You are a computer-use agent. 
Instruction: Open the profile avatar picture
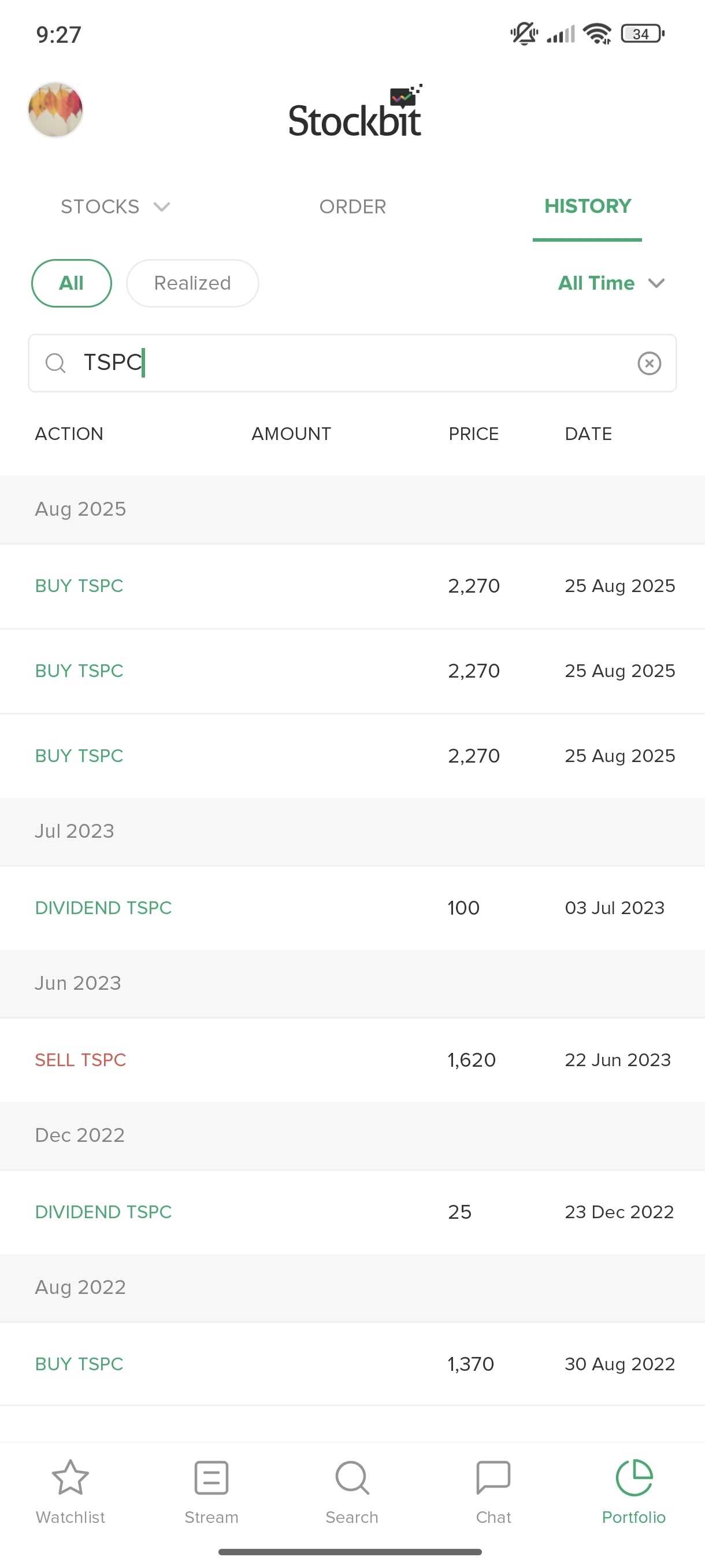55,110
